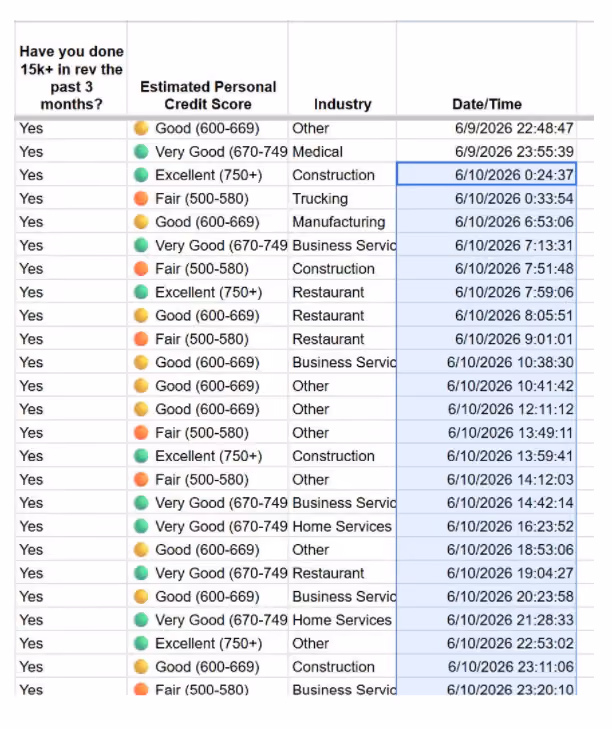Select the cell 6/9/2026 22:48:47
Viewport: 612px width, 729px height.
coord(486,128)
